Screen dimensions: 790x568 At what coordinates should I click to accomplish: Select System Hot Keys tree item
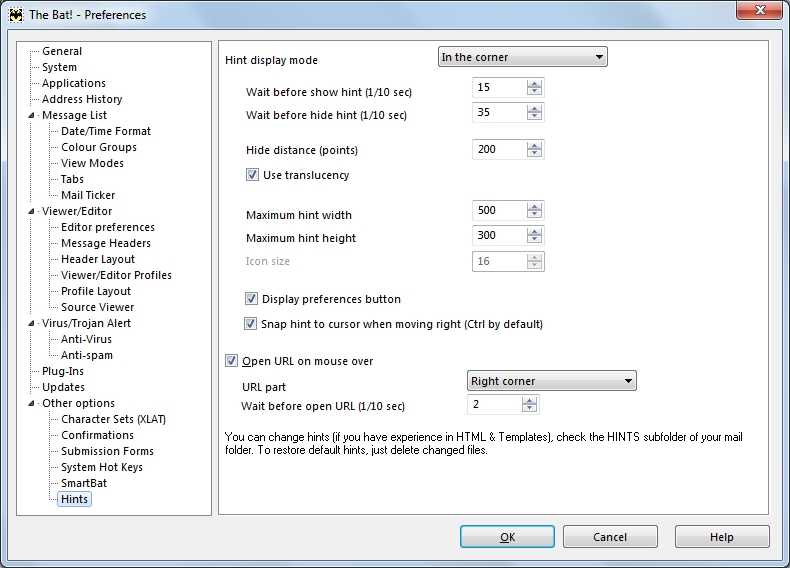101,467
